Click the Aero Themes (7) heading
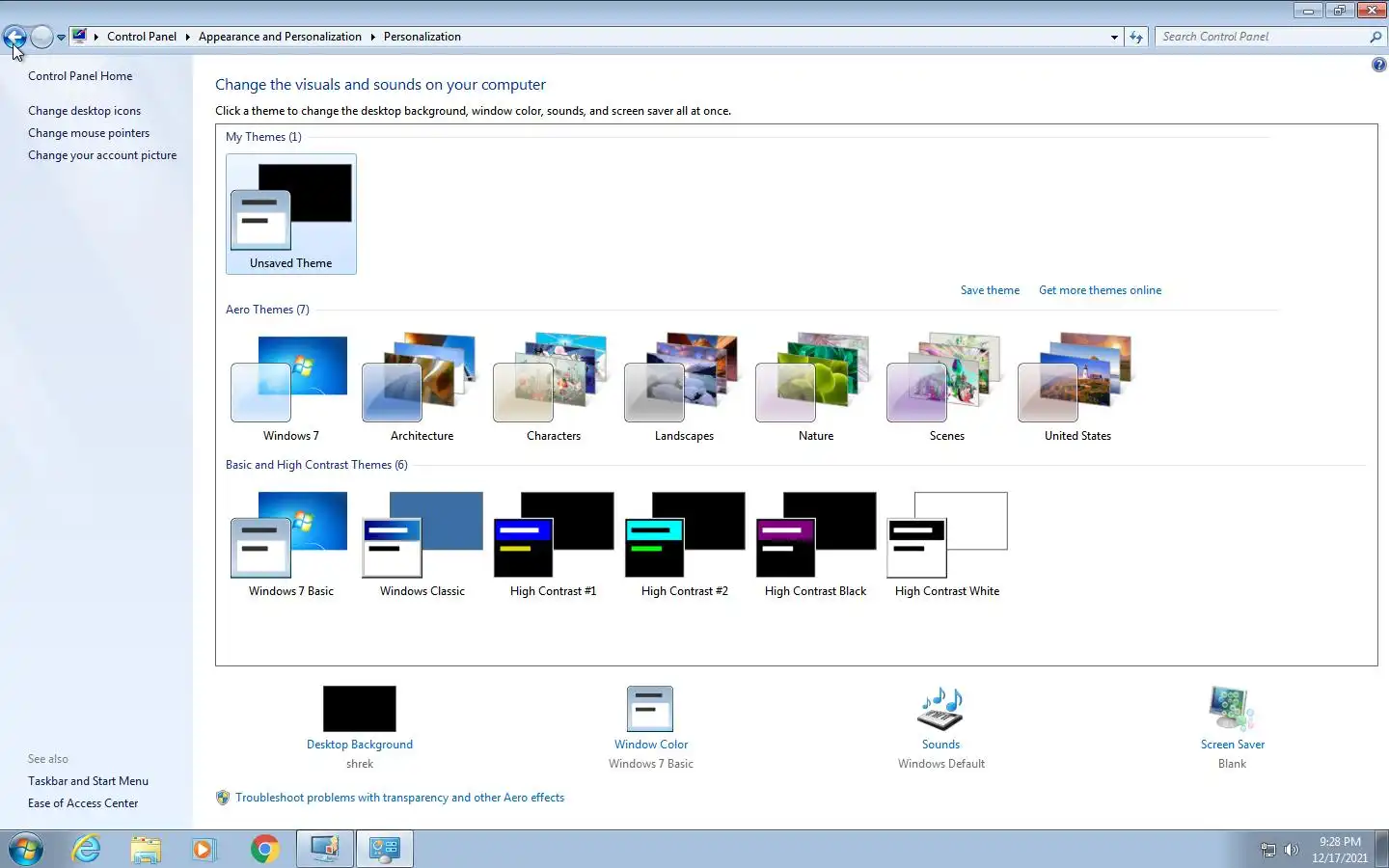The width and height of the screenshot is (1389, 868). coord(267,310)
